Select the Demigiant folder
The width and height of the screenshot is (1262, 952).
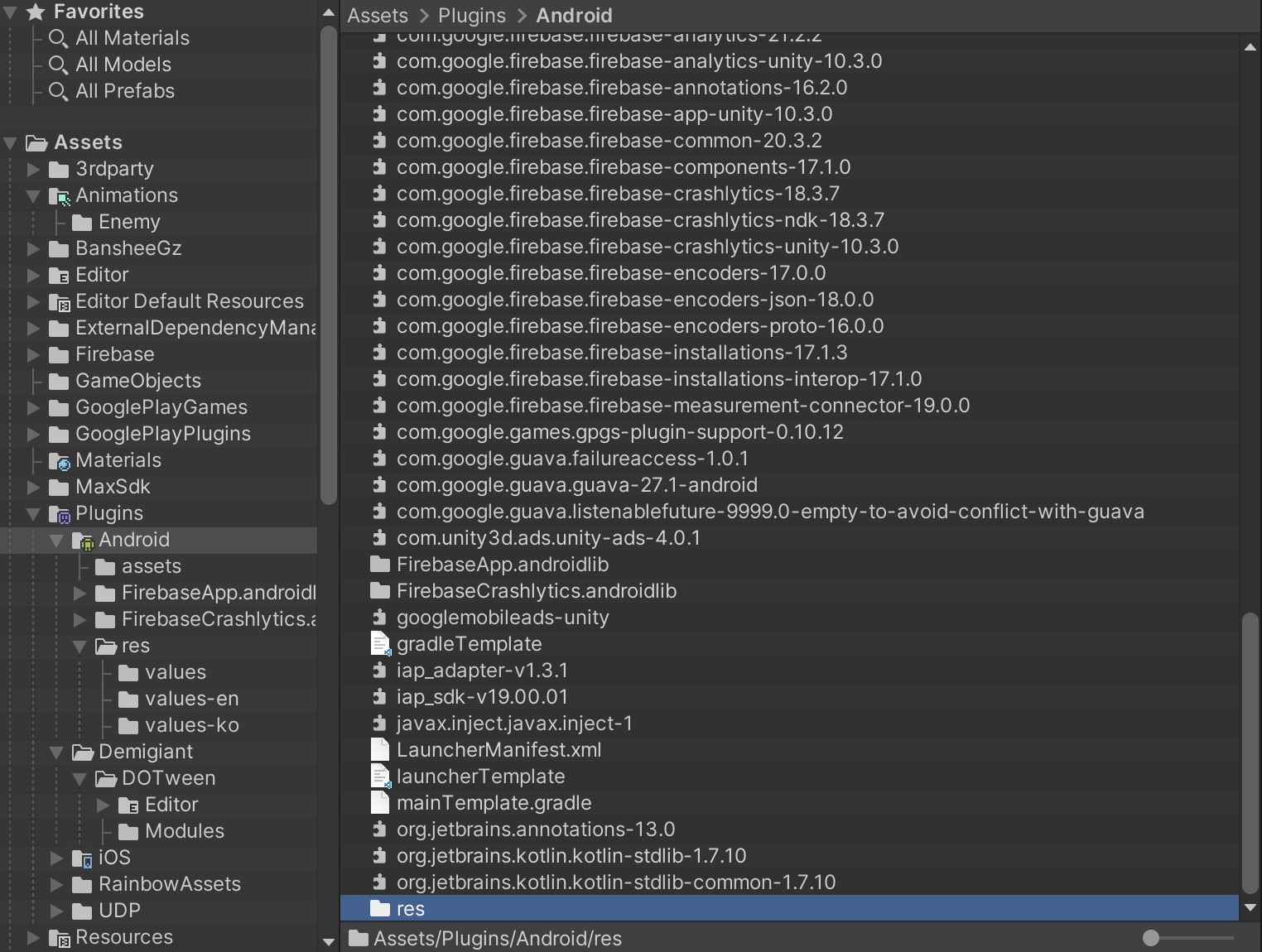(146, 752)
